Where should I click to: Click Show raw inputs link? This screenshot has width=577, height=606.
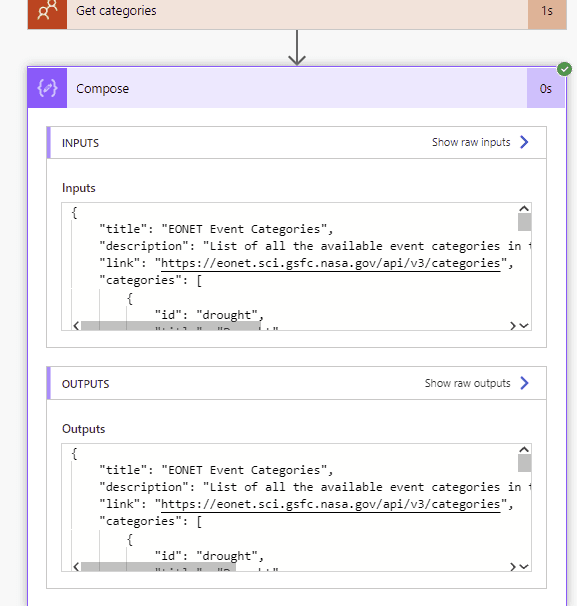471,142
